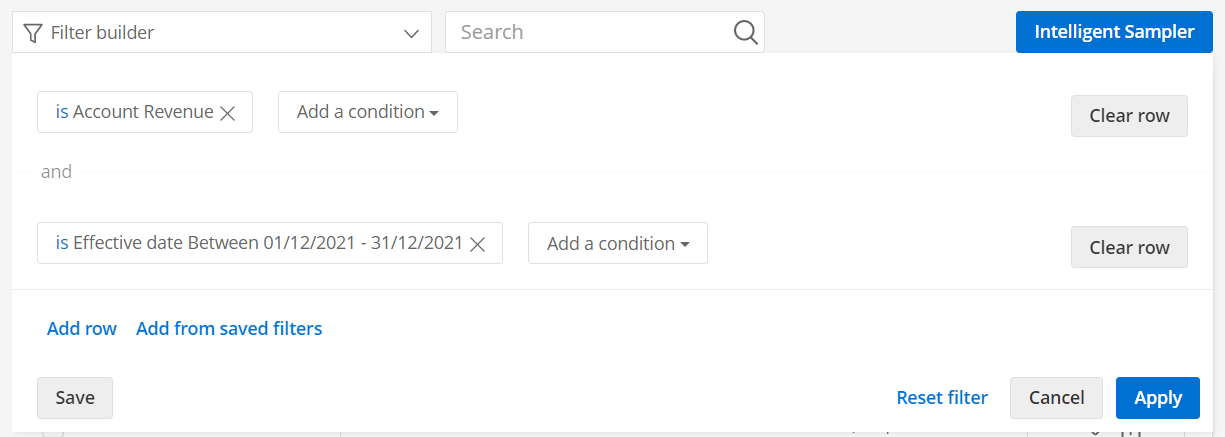
Task: Remove the Account Revenue condition
Action: (x=228, y=113)
